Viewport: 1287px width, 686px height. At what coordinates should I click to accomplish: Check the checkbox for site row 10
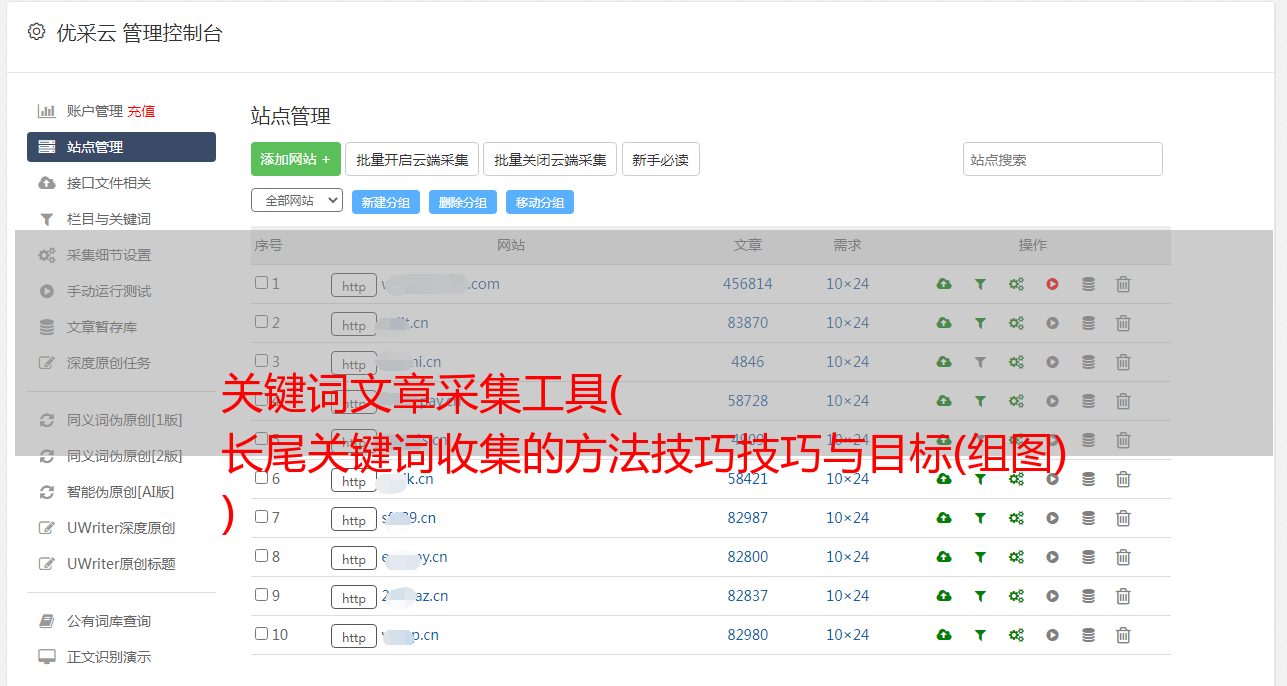coord(261,634)
